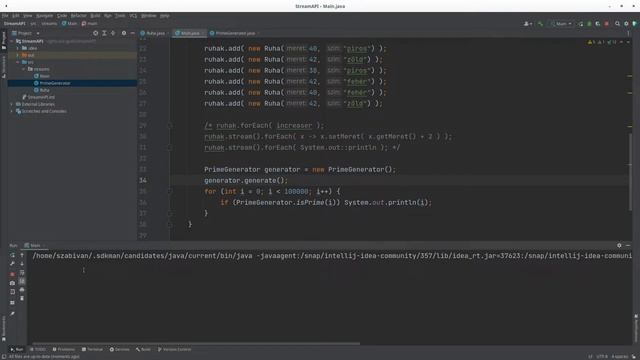Image resolution: width=640 pixels, height=360 pixels.
Task: Collapse the src folder
Action: pyautogui.click(x=18, y=62)
